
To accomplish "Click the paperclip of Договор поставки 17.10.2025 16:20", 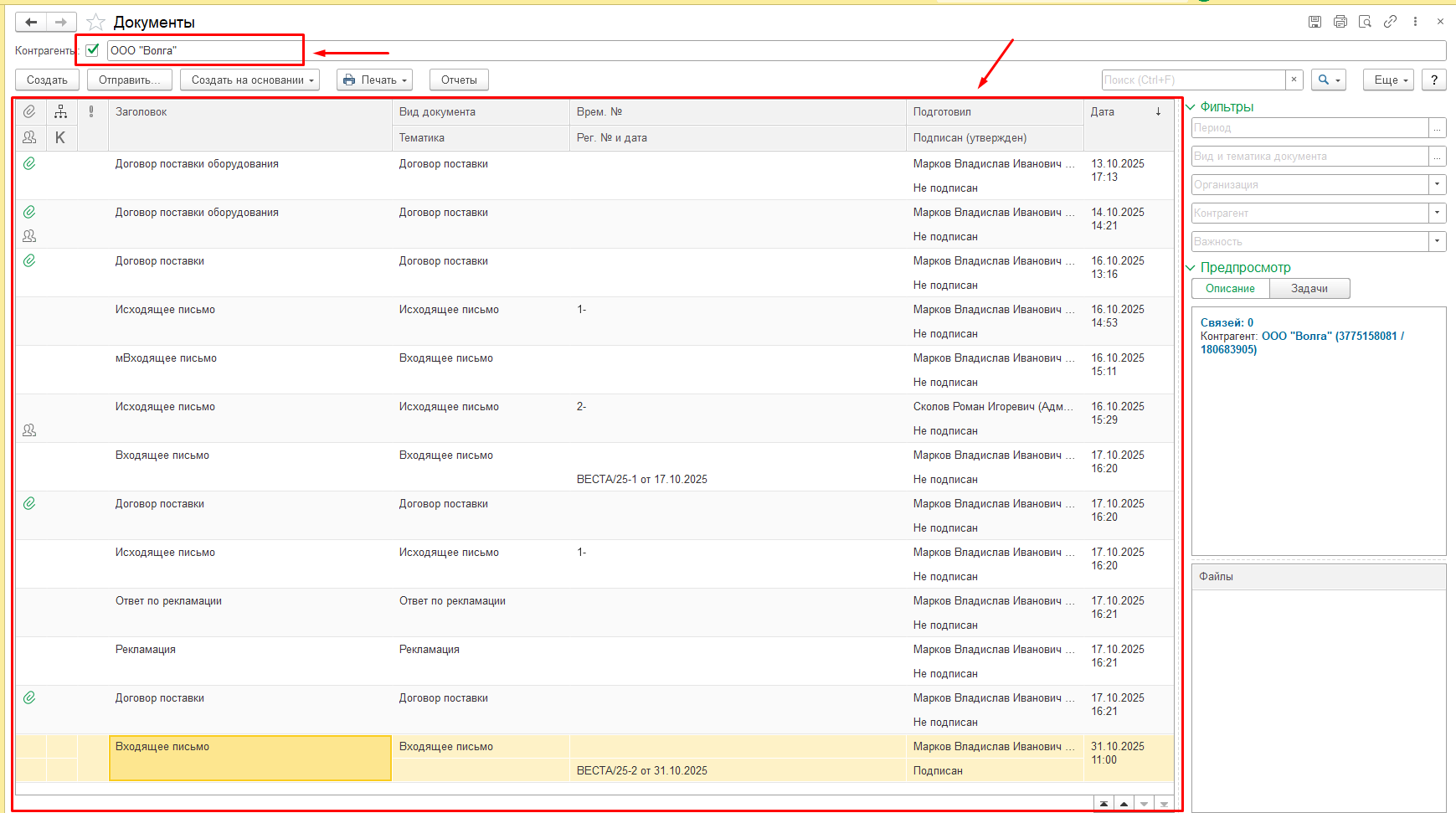I will tap(29, 503).
